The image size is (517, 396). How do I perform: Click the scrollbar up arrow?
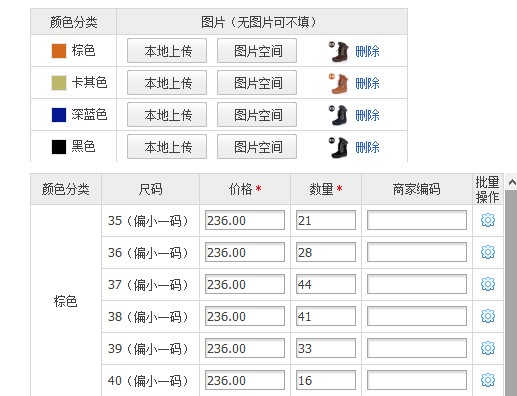coord(512,182)
